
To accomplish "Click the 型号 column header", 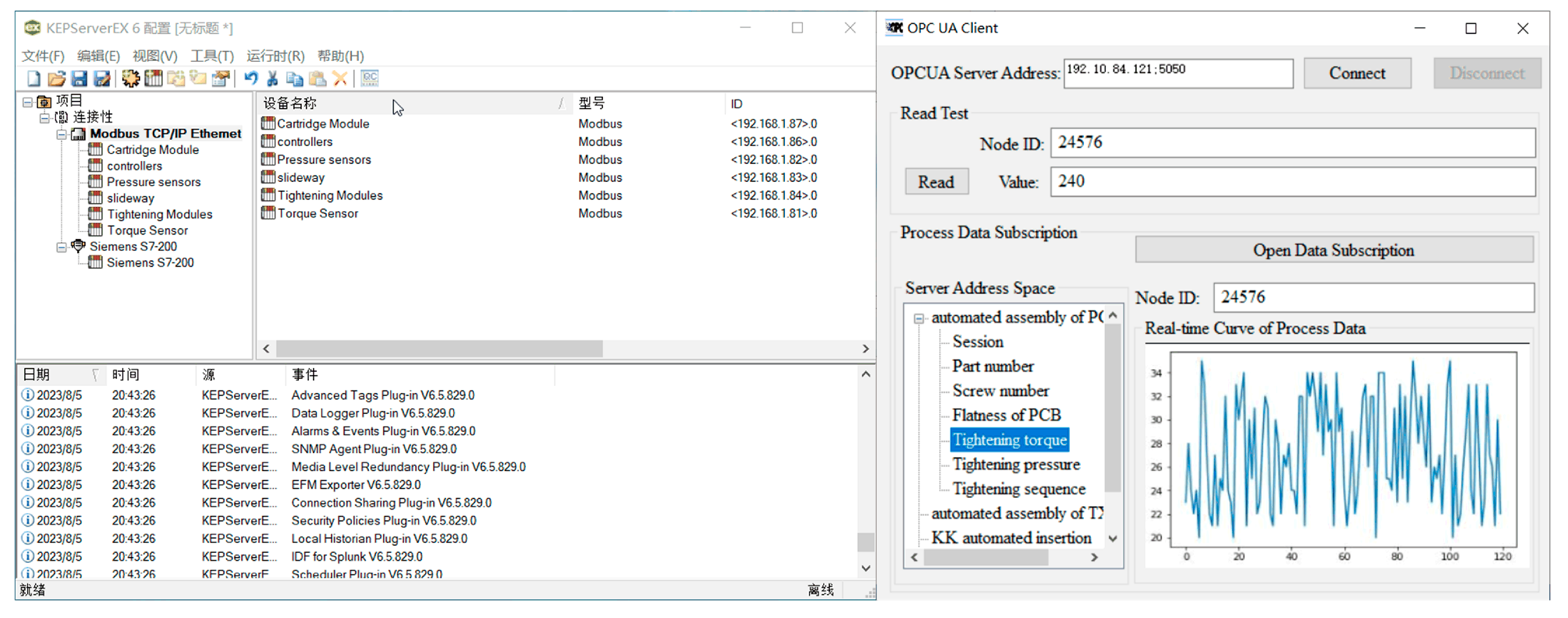I will click(x=649, y=104).
